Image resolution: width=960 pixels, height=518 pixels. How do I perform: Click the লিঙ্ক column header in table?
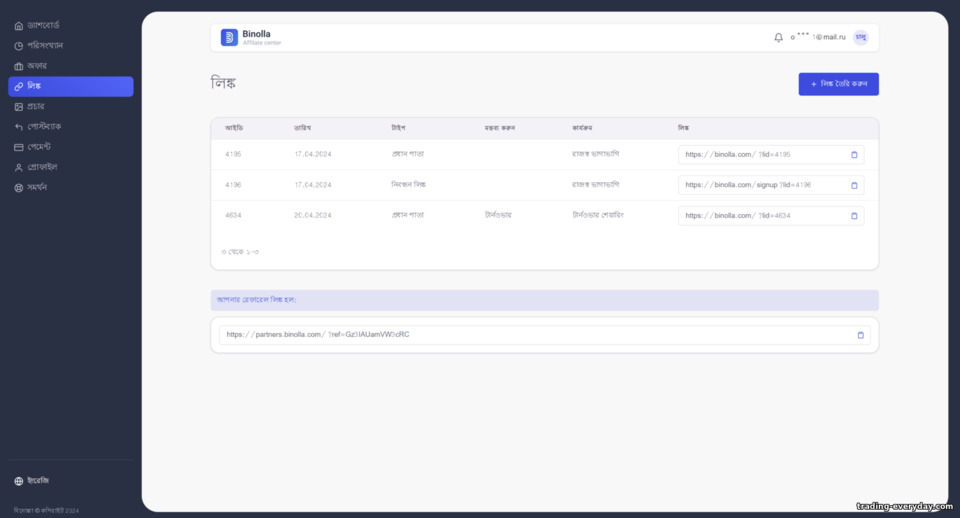point(684,128)
